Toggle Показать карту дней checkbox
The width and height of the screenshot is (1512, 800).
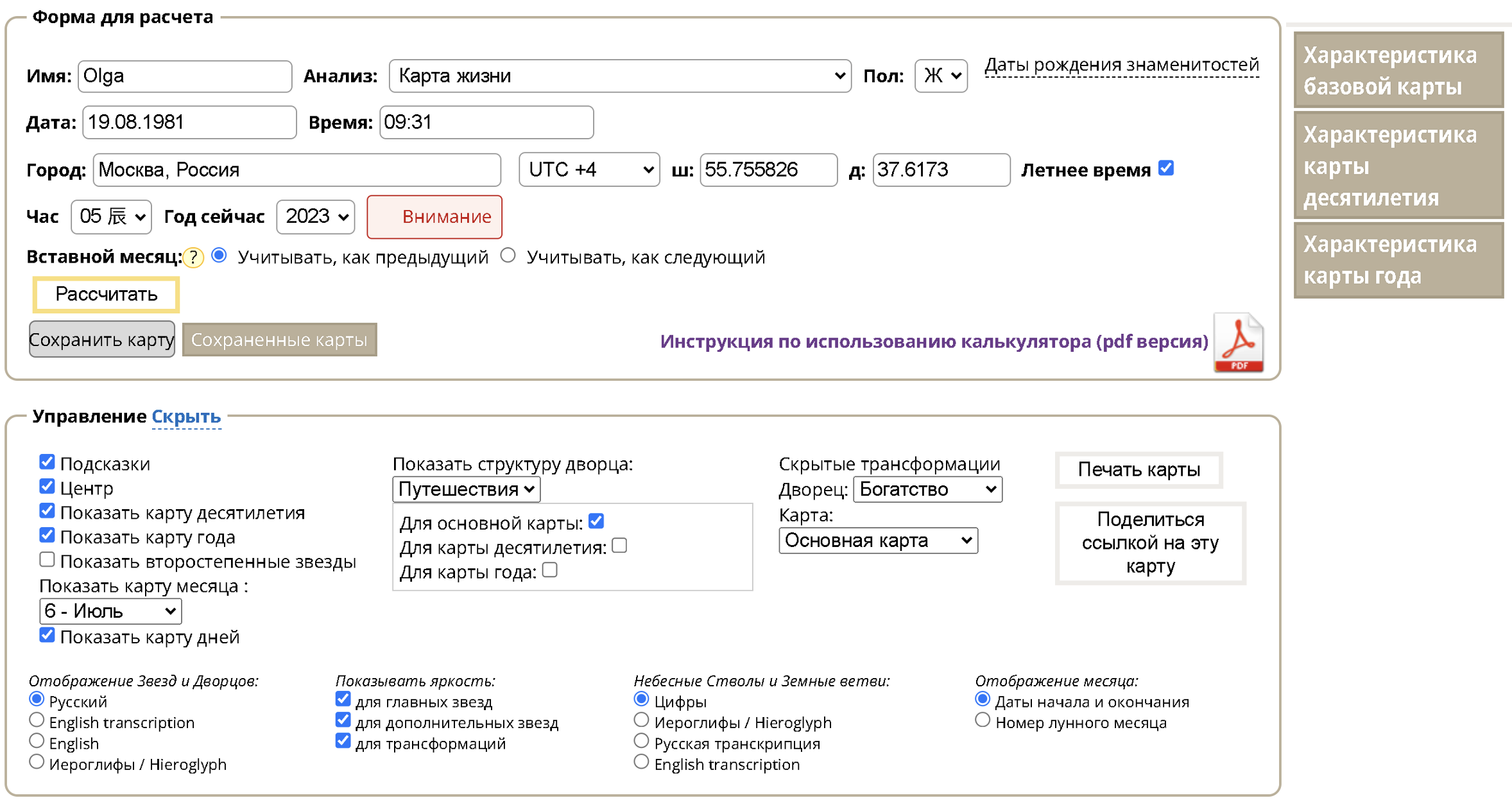pos(47,635)
